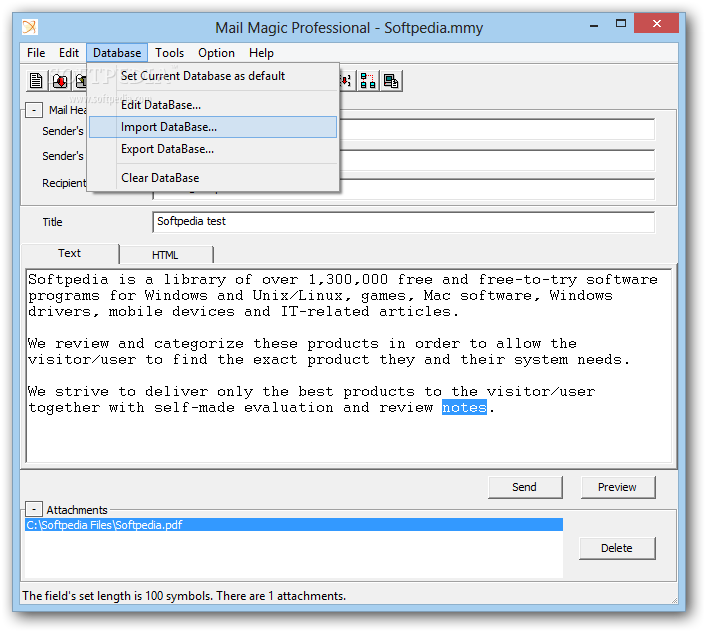Click the network tree toolbar icon

[368, 81]
